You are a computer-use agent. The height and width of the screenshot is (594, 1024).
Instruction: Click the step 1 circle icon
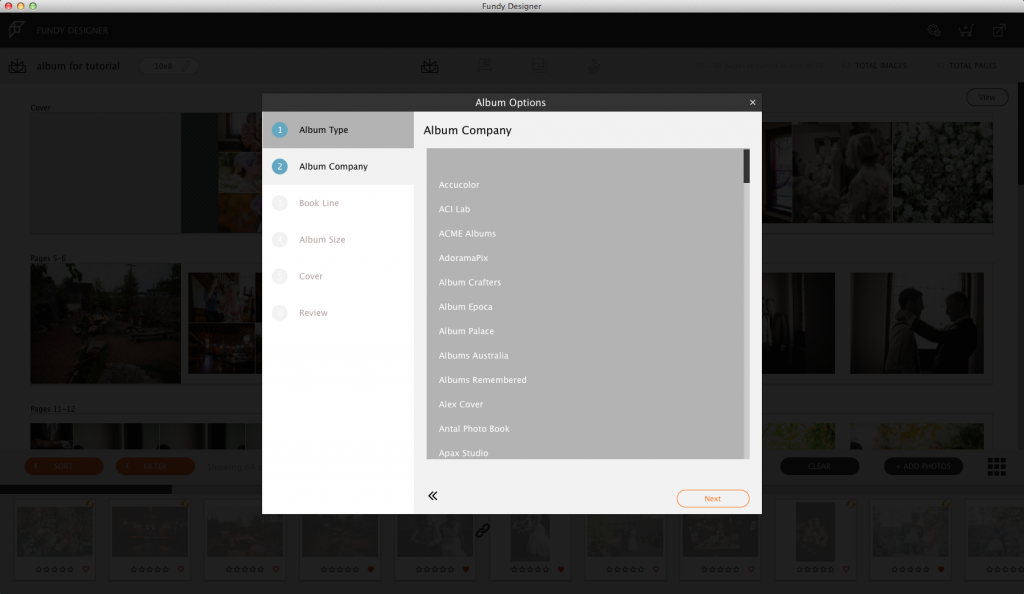pos(280,130)
